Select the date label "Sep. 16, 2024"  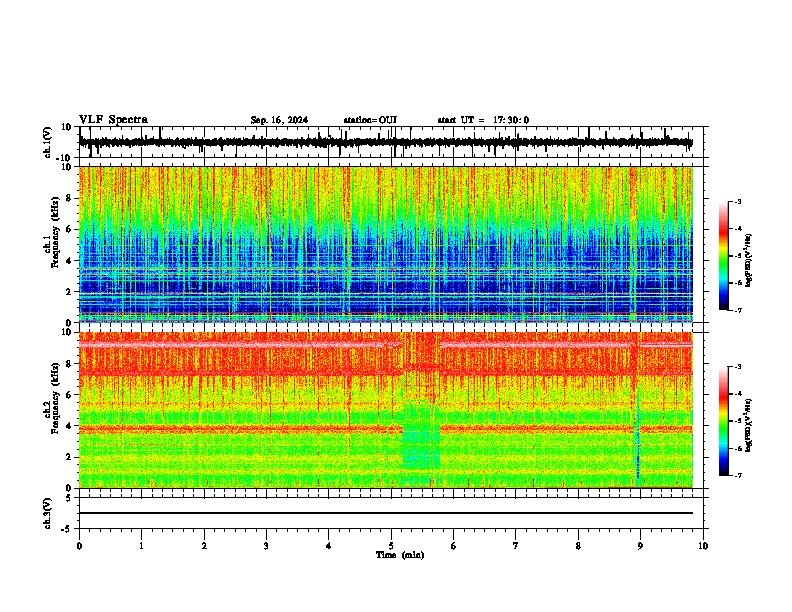[x=279, y=120]
